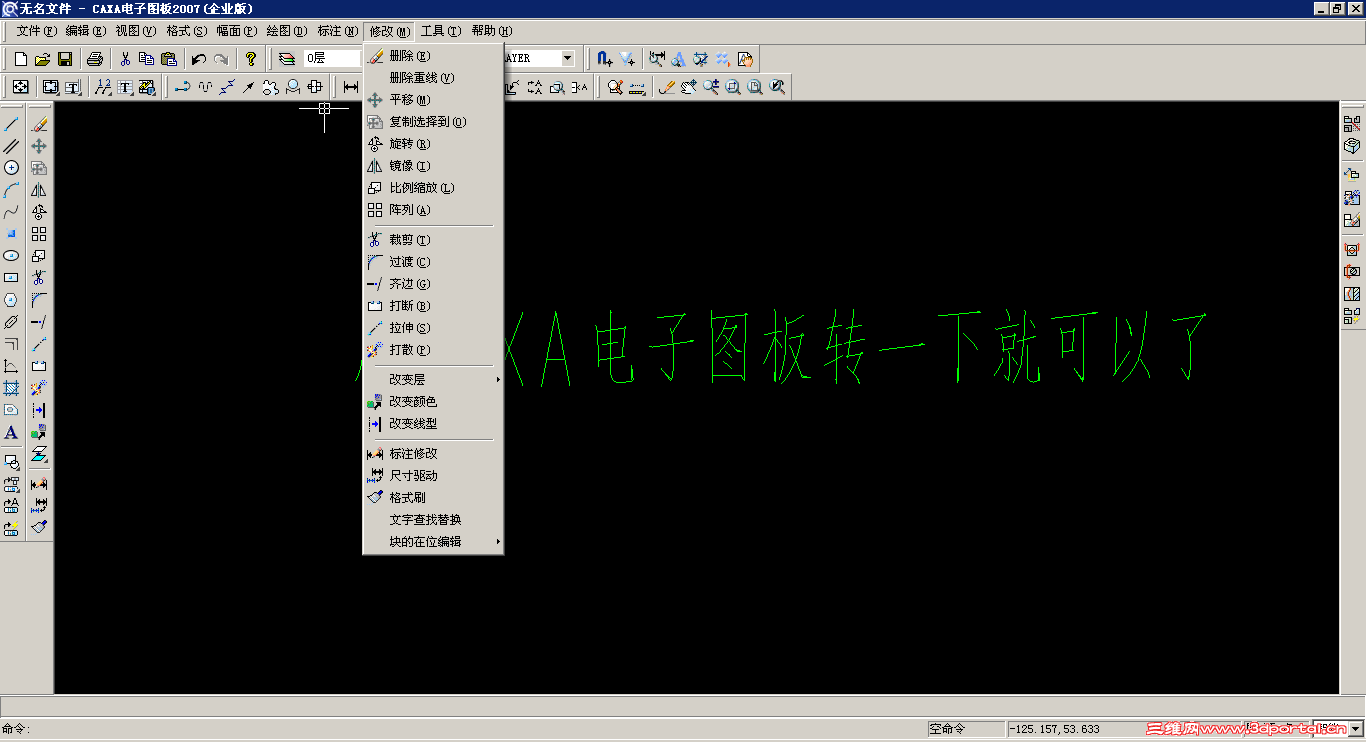
Task: Open the layer selection box showing 0层
Action: tap(332, 59)
